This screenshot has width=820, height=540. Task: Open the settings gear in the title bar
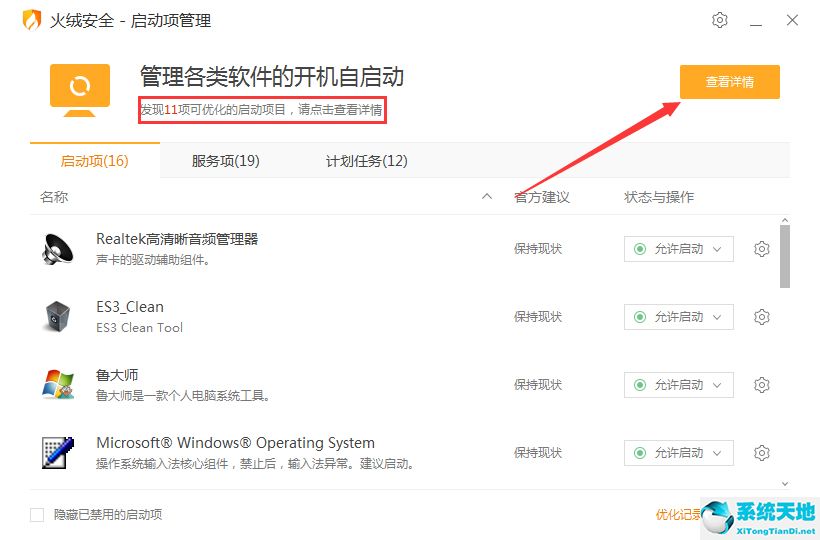[720, 20]
